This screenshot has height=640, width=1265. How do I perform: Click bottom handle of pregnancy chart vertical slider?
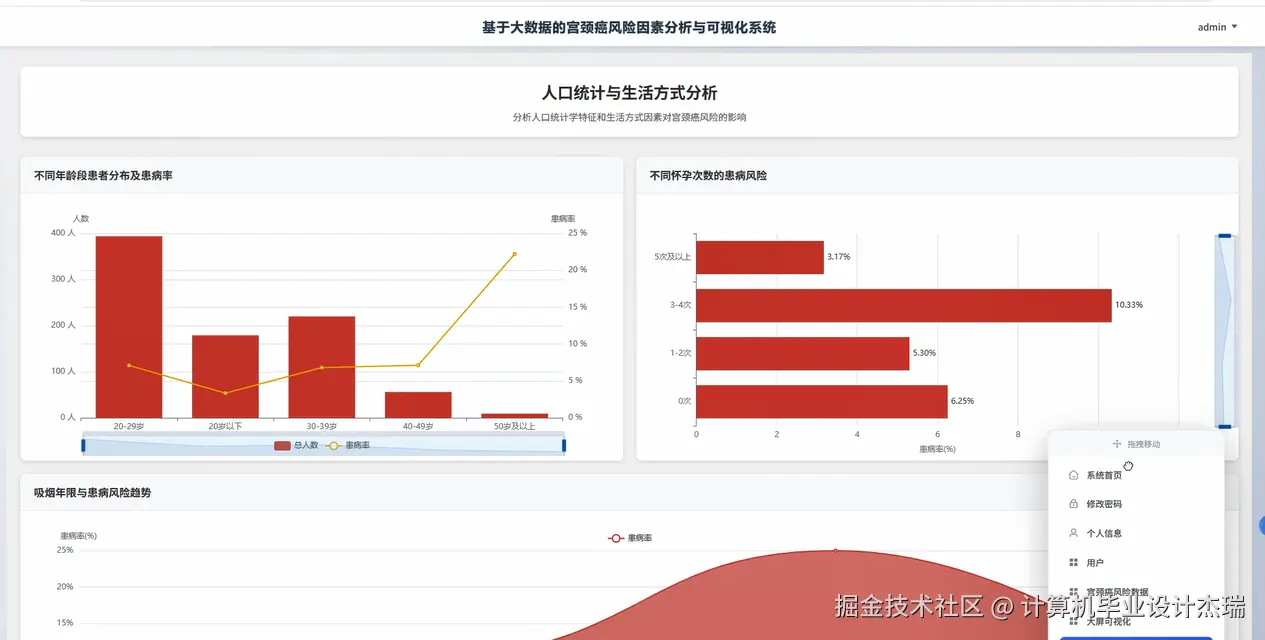[1224, 426]
